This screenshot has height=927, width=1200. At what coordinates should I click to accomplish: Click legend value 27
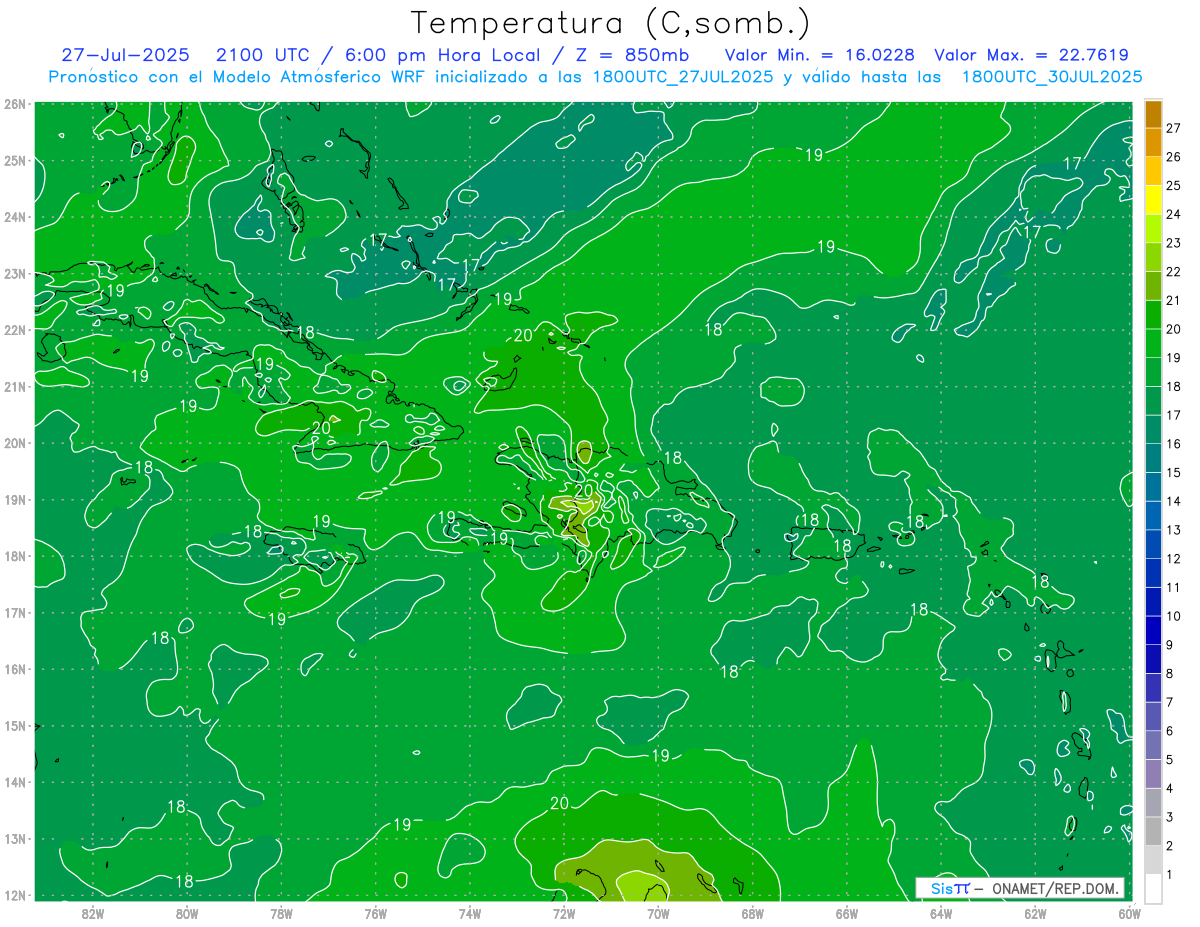click(x=1174, y=128)
